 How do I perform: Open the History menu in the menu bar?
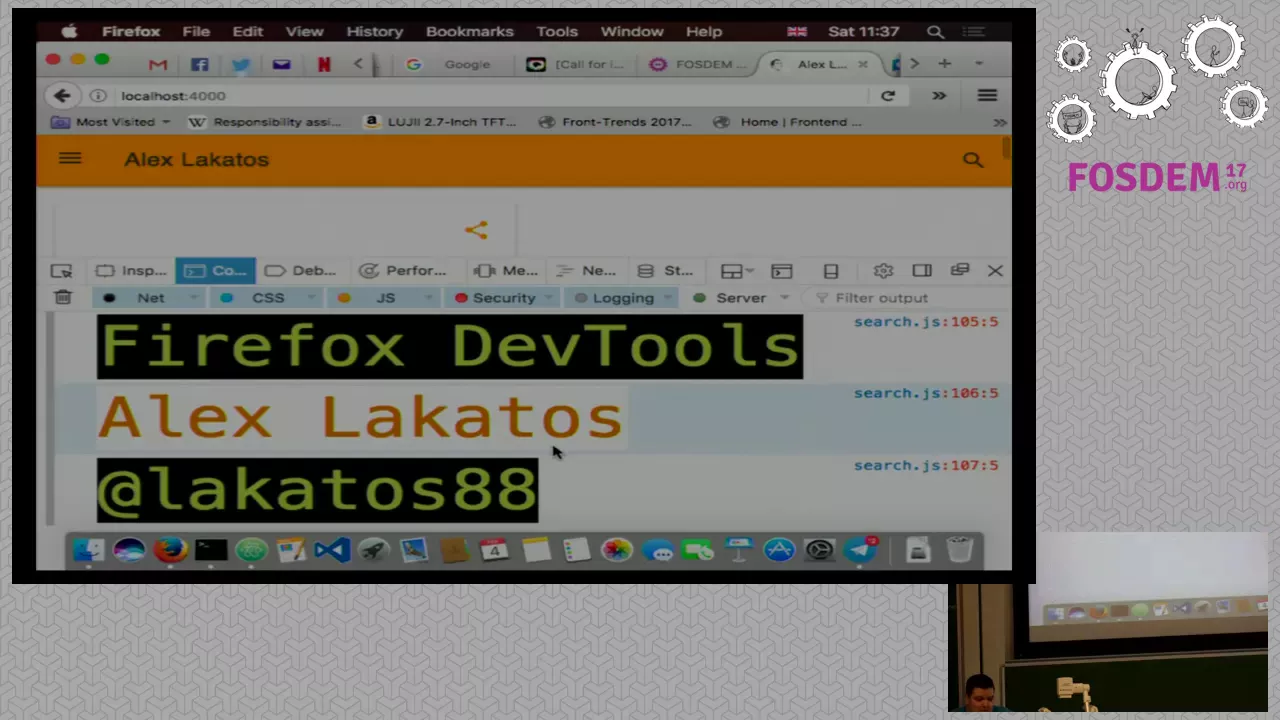point(374,32)
